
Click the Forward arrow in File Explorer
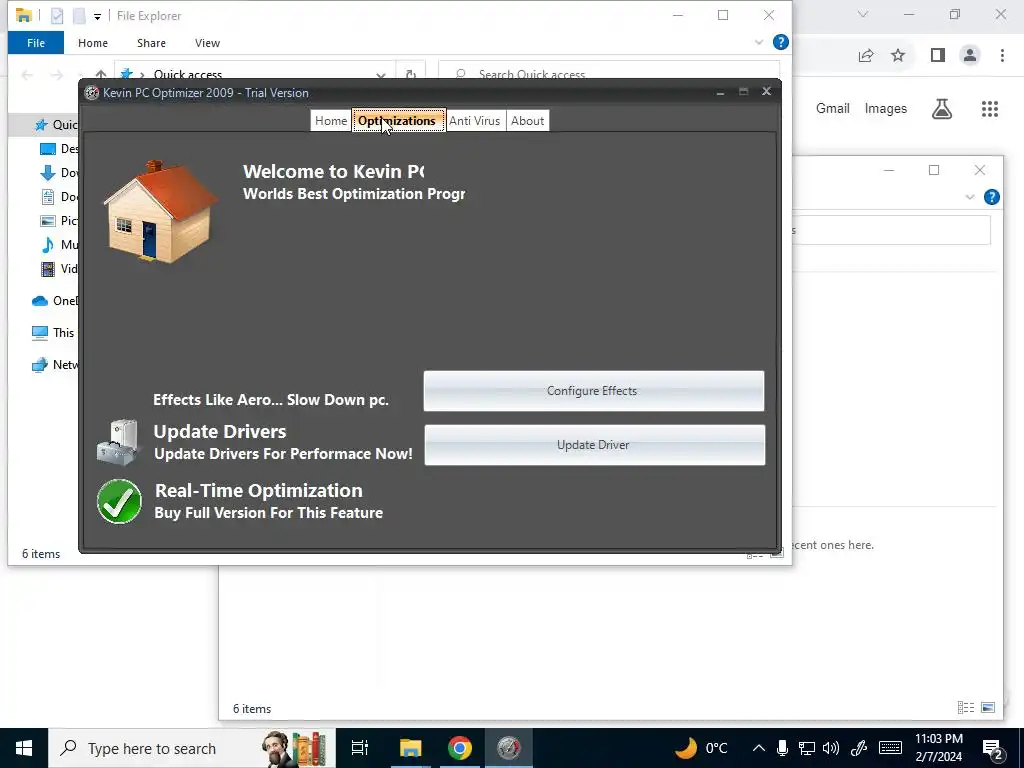click(x=57, y=74)
